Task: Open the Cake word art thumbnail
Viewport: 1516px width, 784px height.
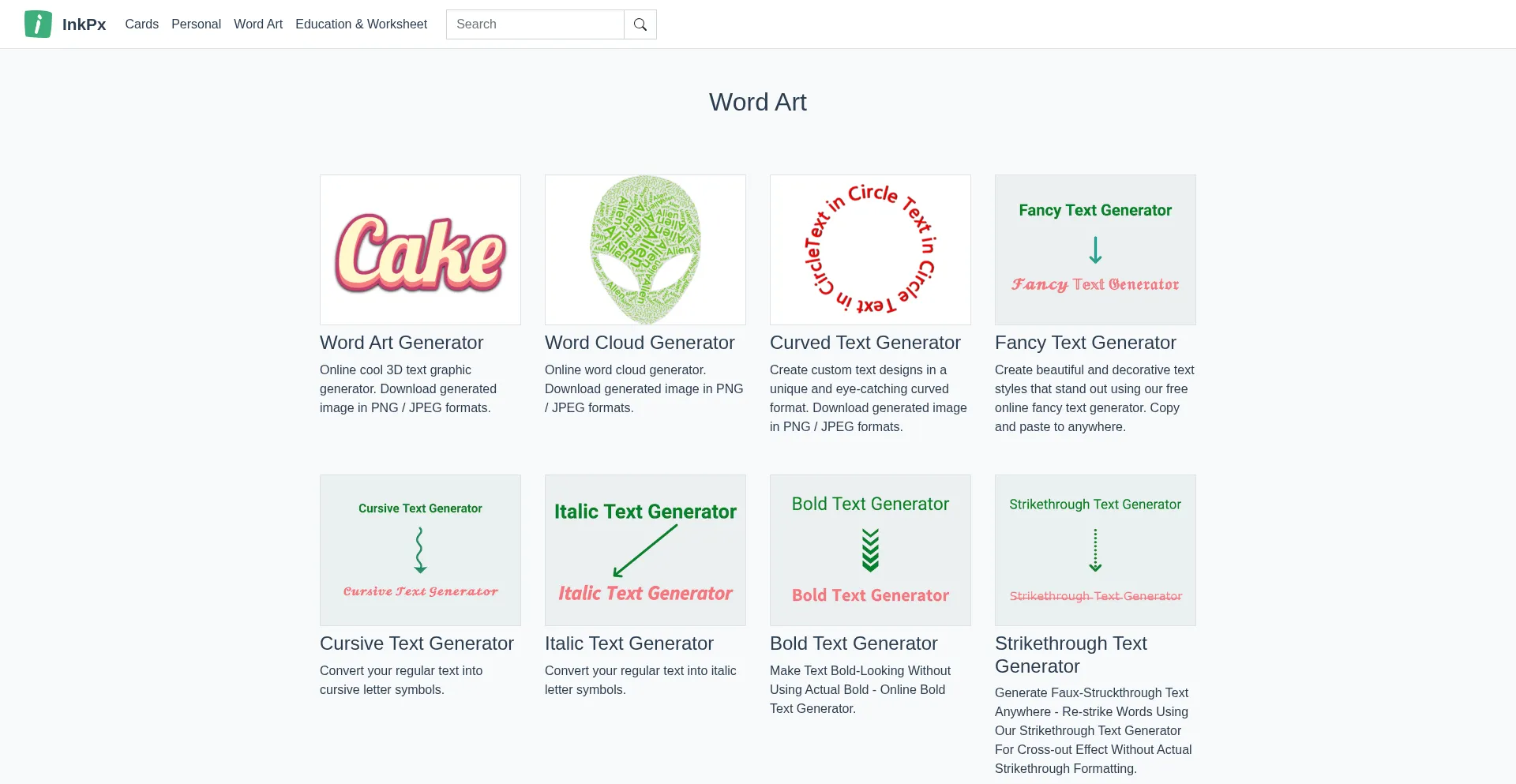Action: coord(420,249)
